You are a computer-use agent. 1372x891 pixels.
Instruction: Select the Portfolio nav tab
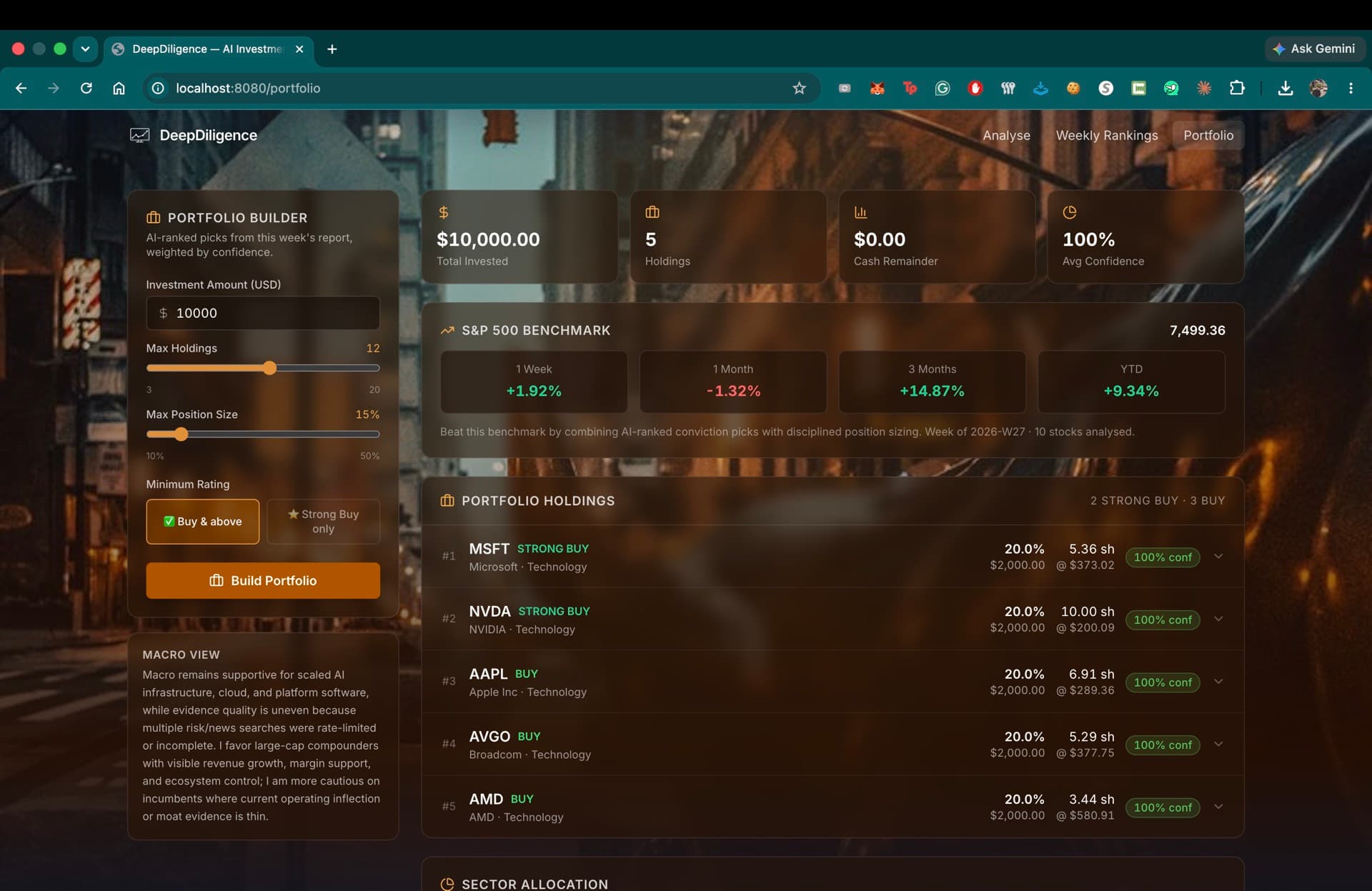pyautogui.click(x=1208, y=135)
